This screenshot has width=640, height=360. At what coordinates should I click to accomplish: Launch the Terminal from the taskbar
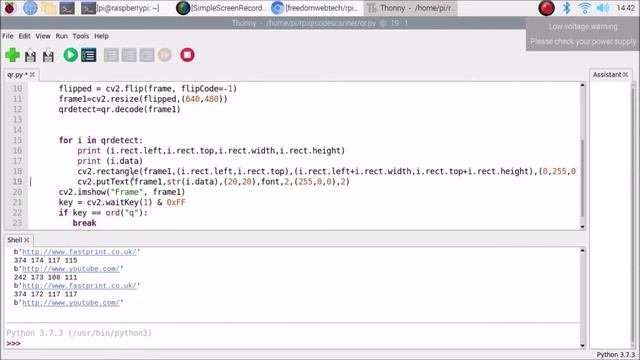67,8
